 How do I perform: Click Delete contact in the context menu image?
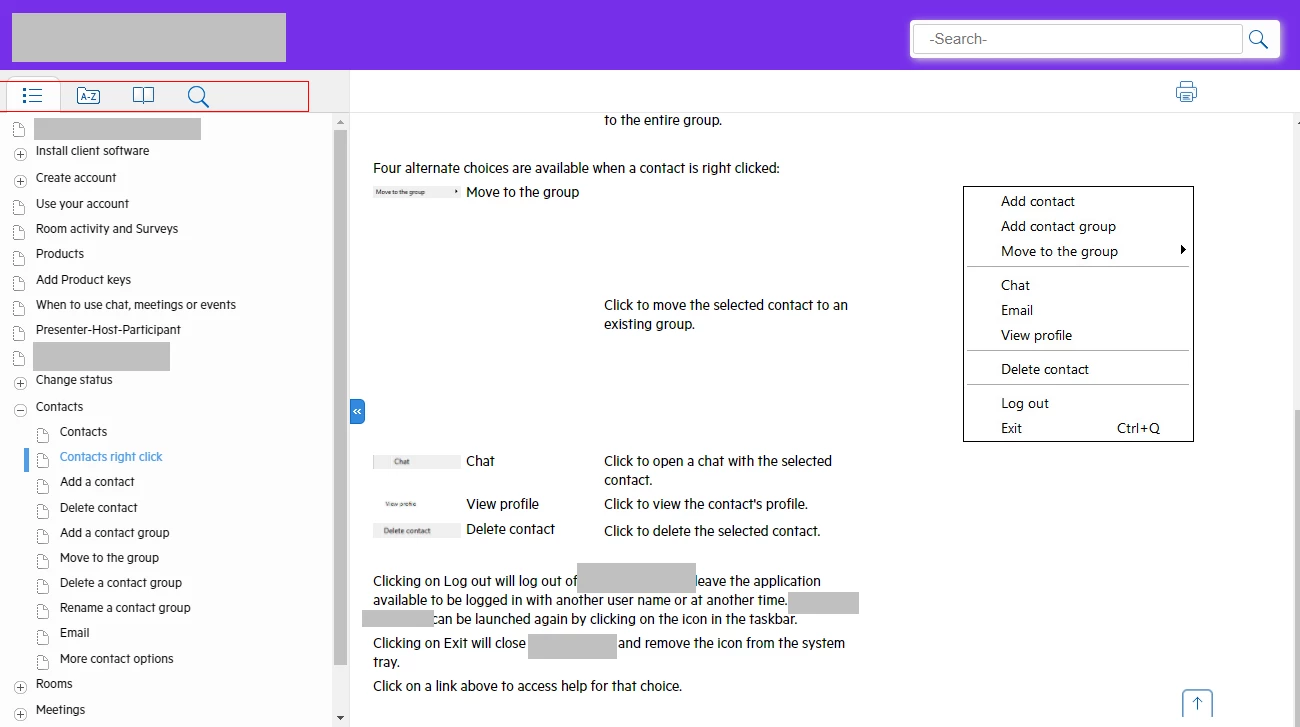click(1045, 369)
